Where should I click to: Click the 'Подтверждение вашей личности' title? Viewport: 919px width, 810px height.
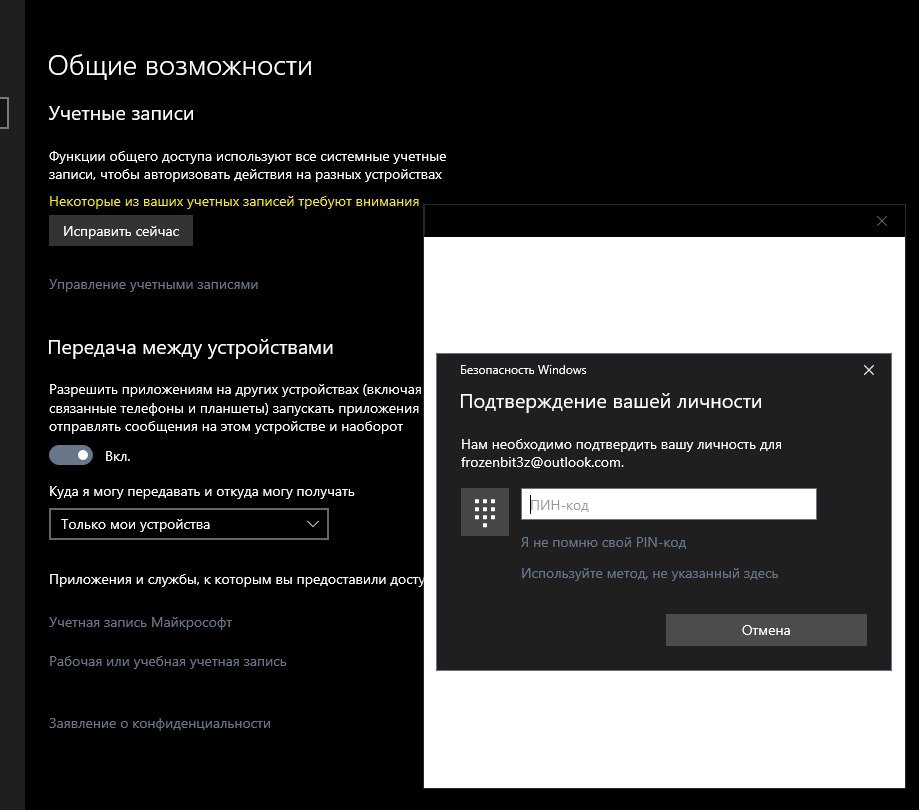(611, 401)
